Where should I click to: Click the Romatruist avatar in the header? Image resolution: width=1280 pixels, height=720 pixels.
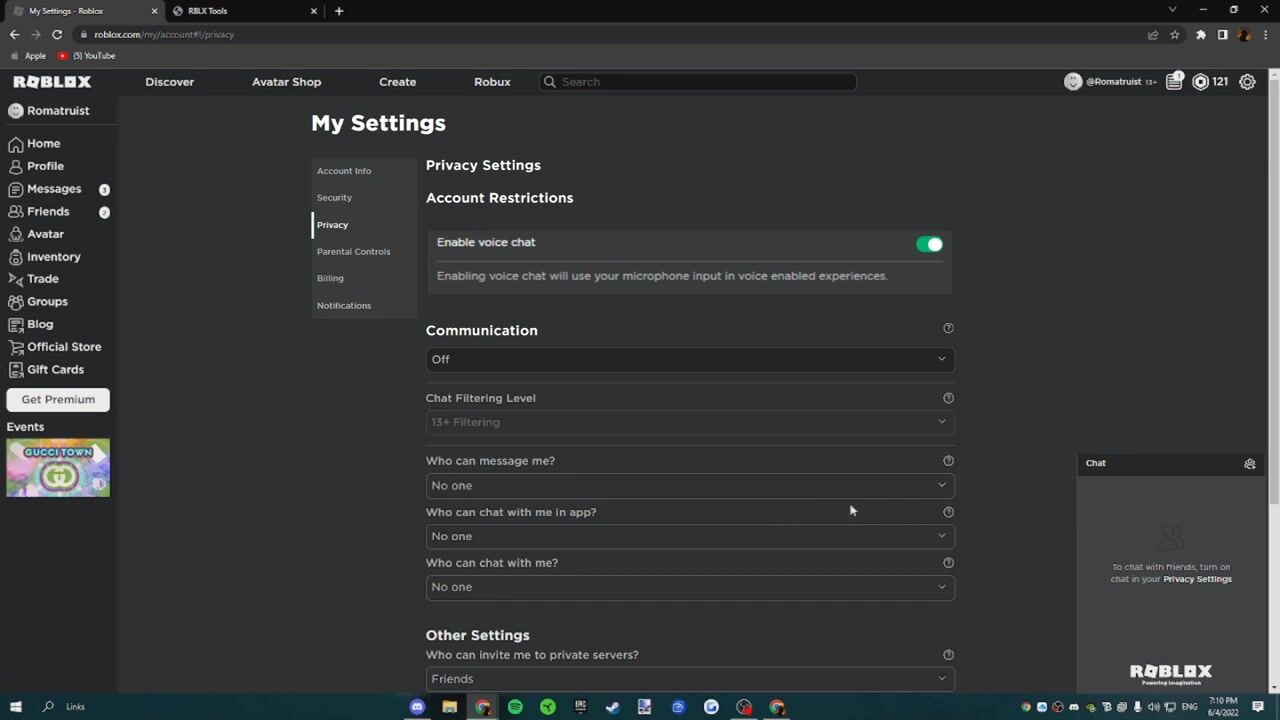[x=1073, y=82]
